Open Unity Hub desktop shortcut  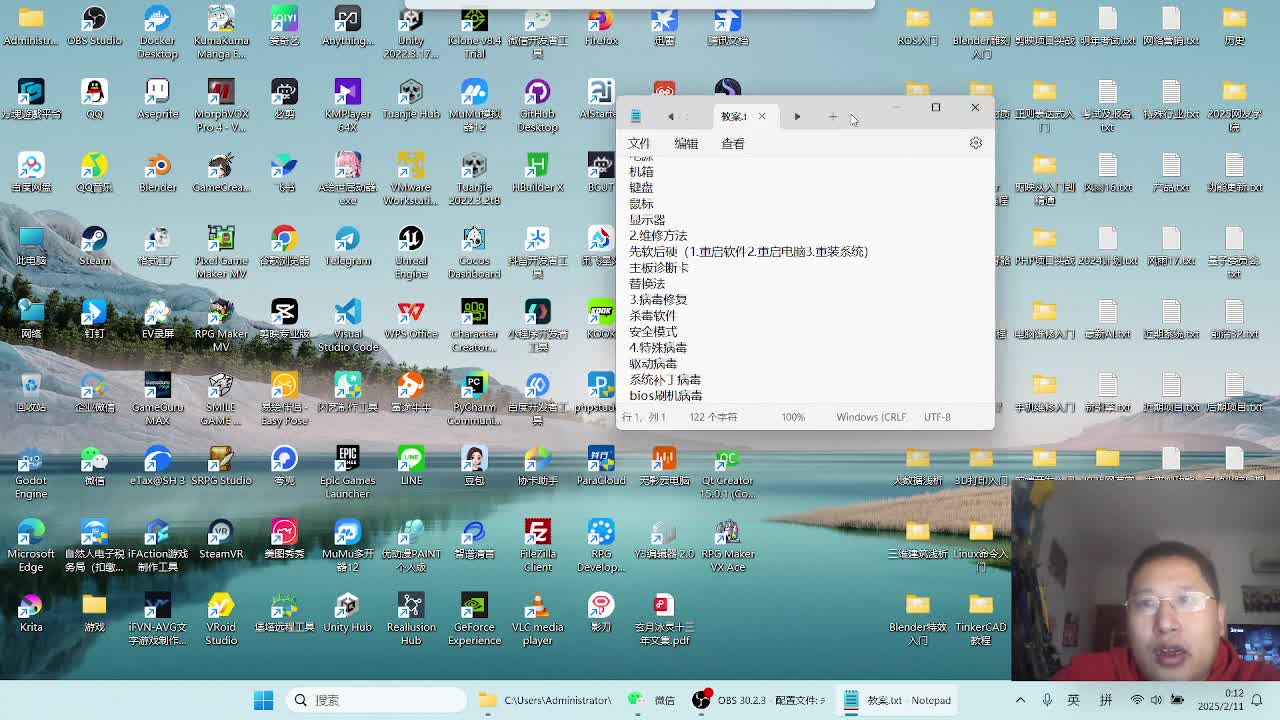click(x=347, y=613)
